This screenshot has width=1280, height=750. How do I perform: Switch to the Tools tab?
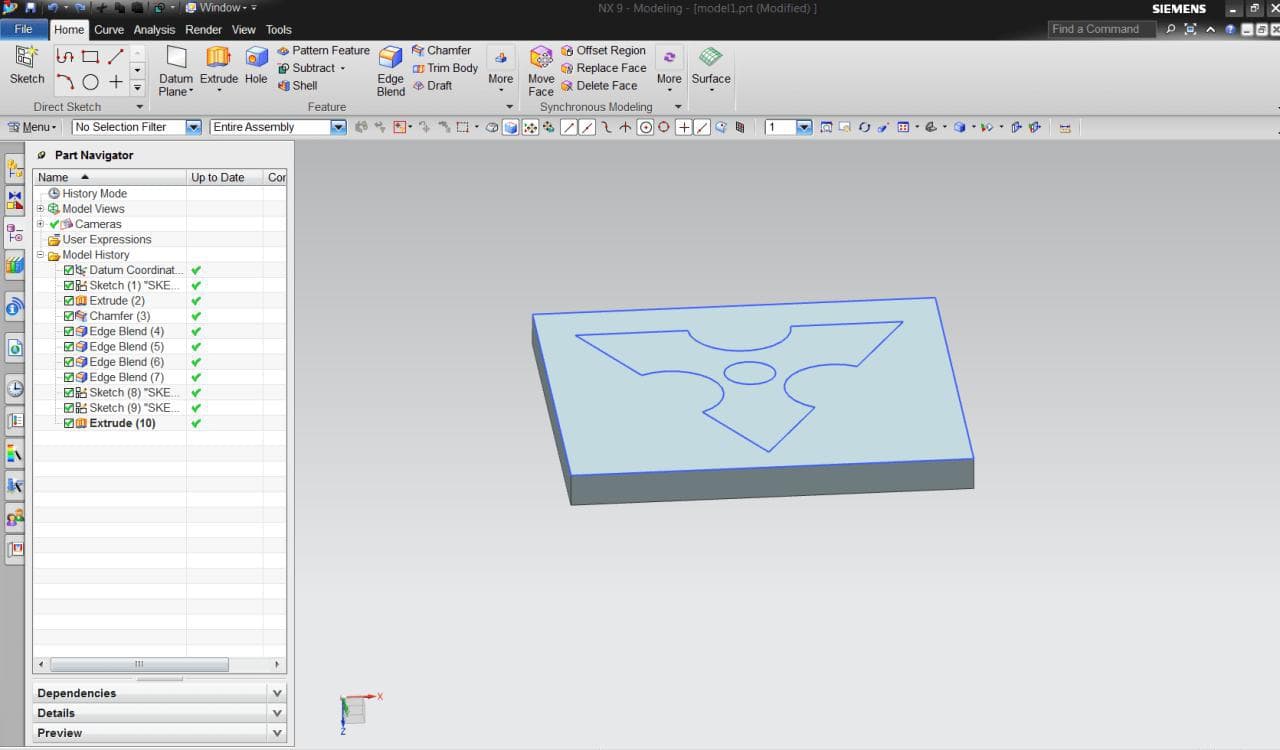click(x=279, y=30)
